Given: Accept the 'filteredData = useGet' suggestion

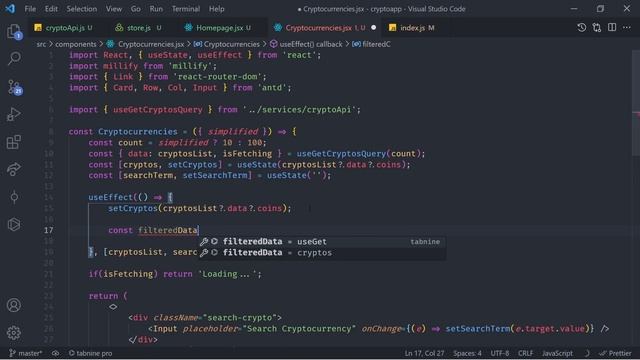Looking at the screenshot, I should [322, 242].
